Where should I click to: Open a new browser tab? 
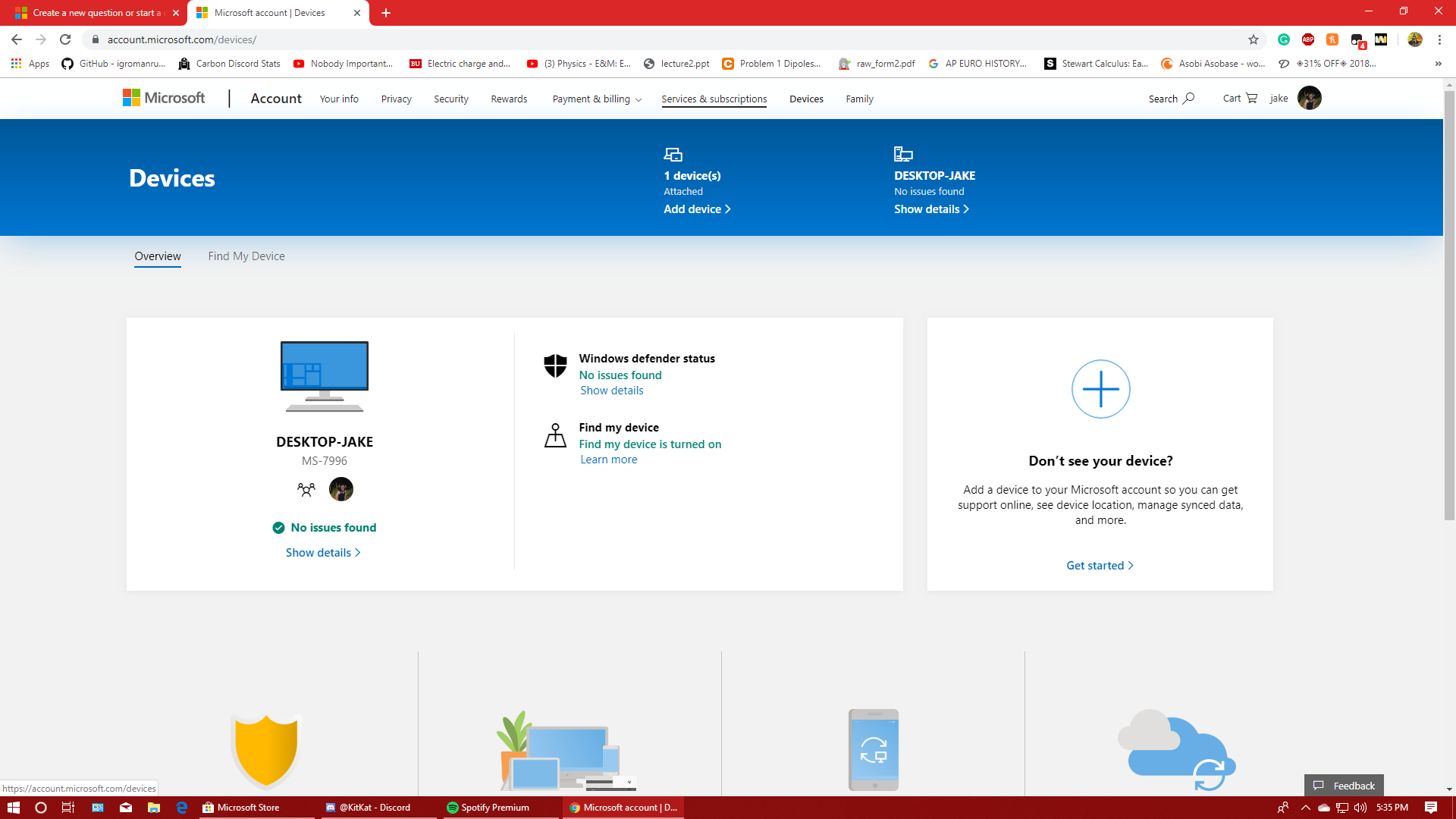pos(386,13)
